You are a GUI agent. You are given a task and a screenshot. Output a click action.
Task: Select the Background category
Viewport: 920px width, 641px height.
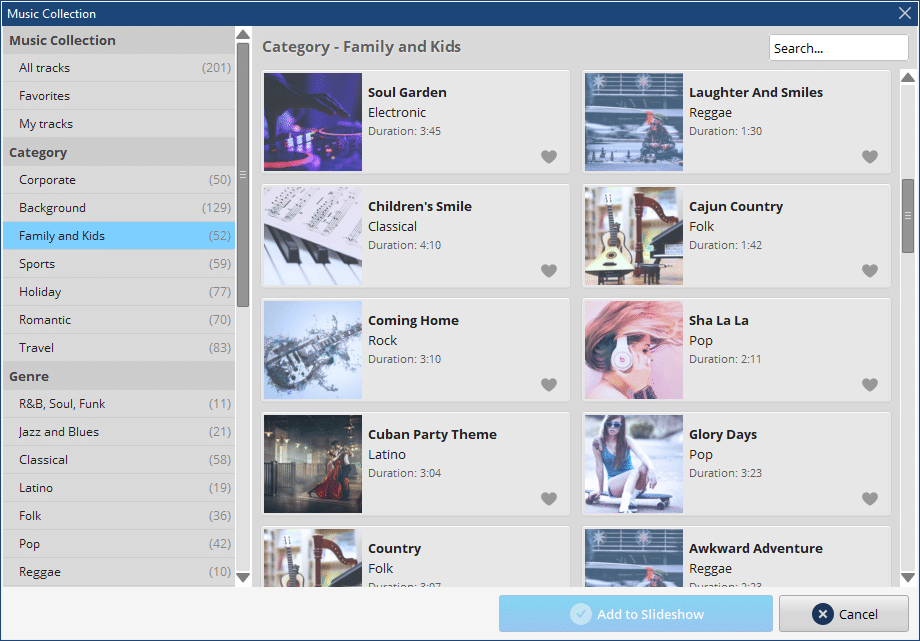119,208
